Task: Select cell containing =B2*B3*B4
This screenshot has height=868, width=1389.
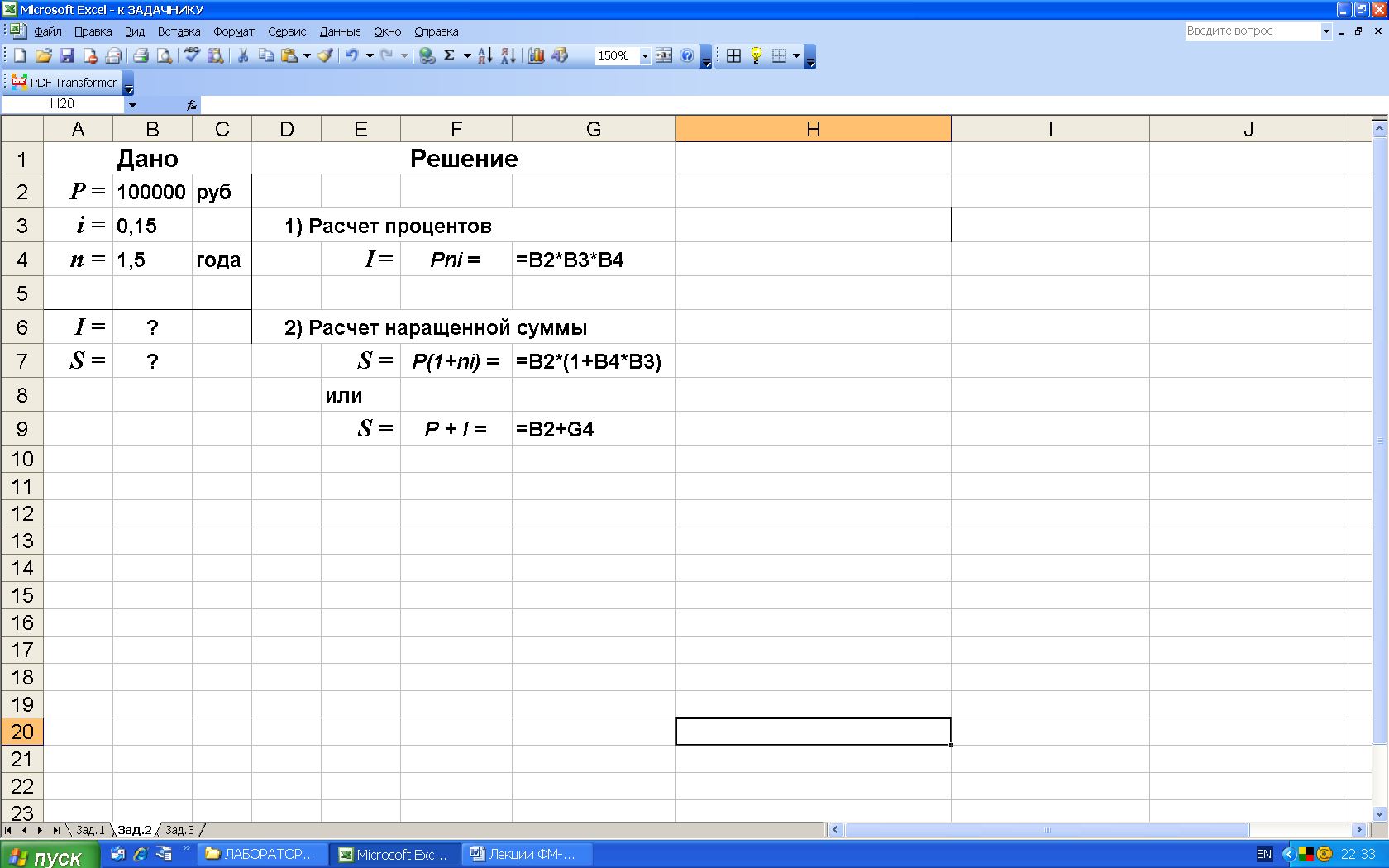Action: click(x=594, y=260)
